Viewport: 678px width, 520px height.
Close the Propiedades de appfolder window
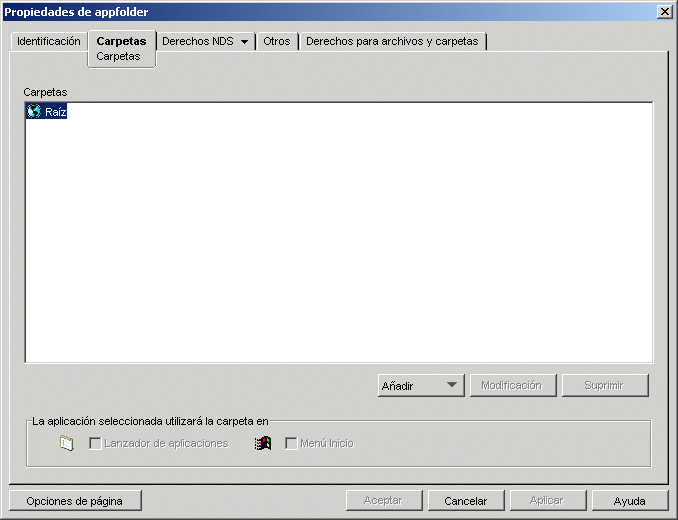tap(665, 12)
